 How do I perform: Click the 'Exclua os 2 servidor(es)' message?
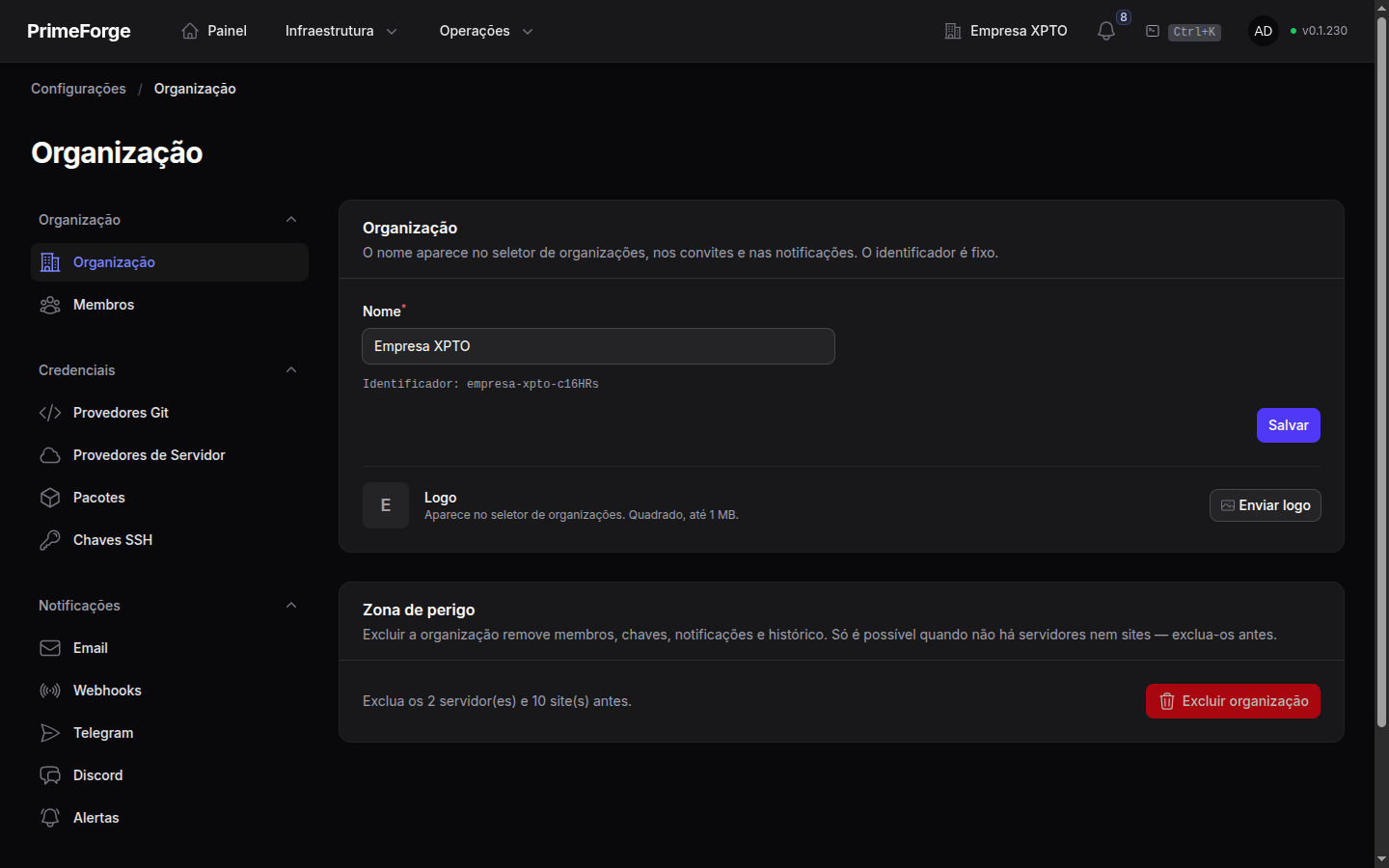[497, 701]
